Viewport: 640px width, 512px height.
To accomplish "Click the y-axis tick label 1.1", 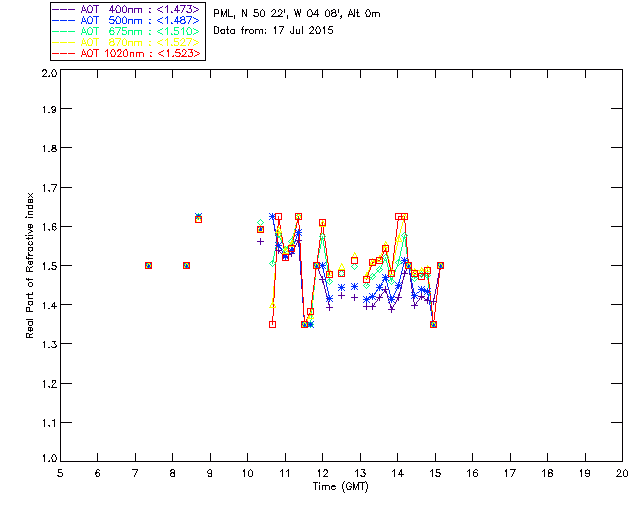I will point(49,423).
